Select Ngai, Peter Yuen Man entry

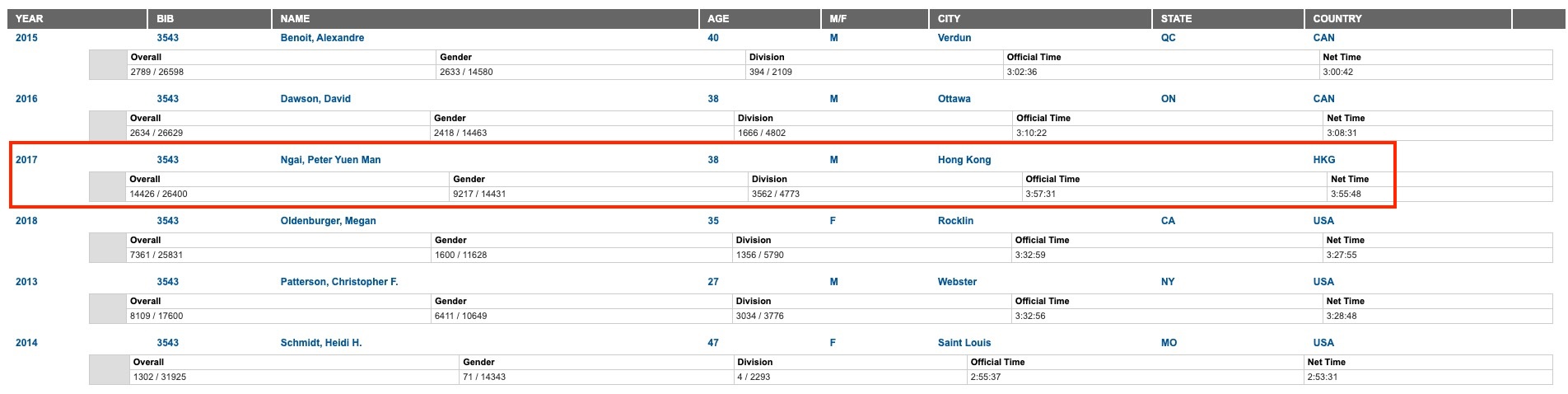pos(330,160)
